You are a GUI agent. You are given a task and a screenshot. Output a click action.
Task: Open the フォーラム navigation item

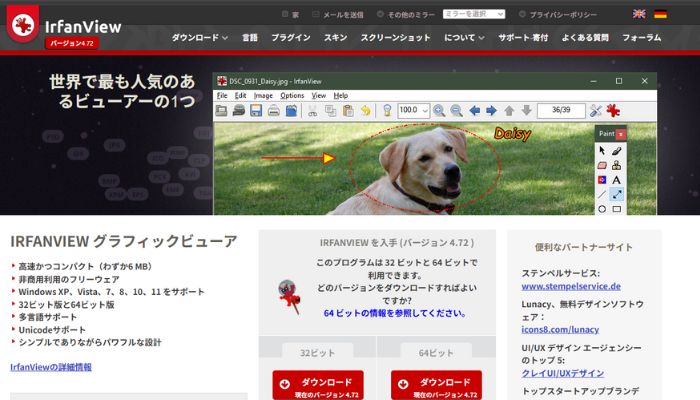(642, 38)
